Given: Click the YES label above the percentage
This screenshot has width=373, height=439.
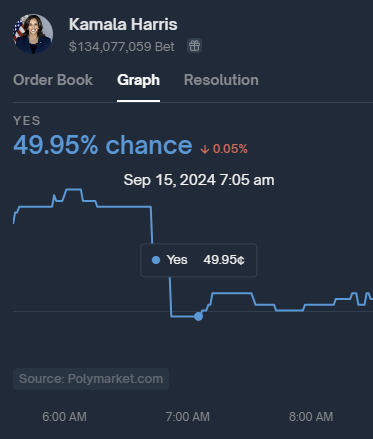Looking at the screenshot, I should point(27,121).
